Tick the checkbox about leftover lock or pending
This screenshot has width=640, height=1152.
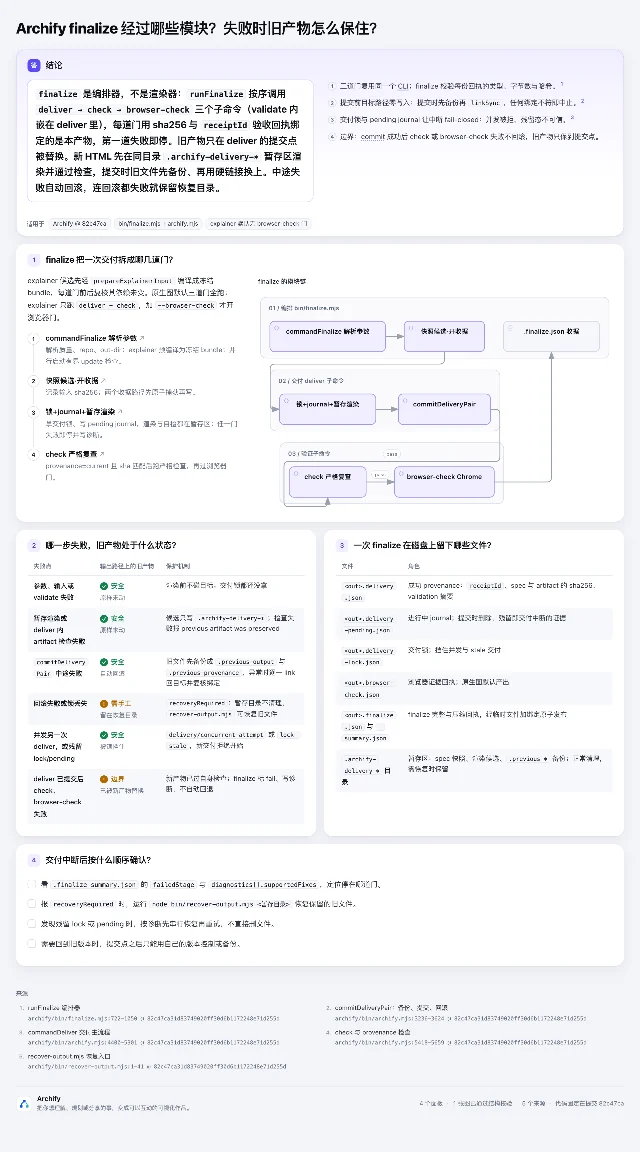[x=32, y=924]
